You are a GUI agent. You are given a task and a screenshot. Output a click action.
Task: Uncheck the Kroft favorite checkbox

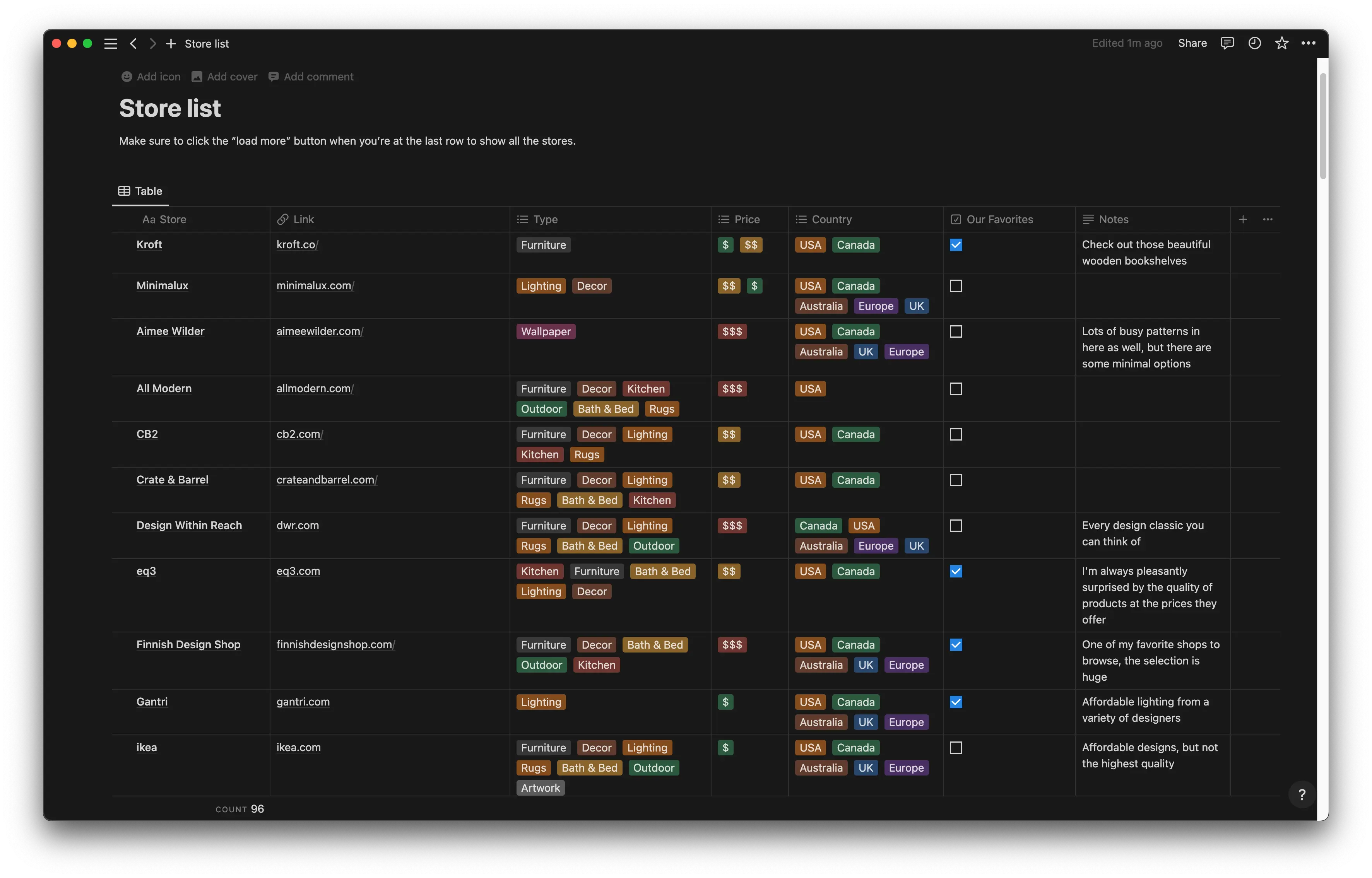pos(956,245)
